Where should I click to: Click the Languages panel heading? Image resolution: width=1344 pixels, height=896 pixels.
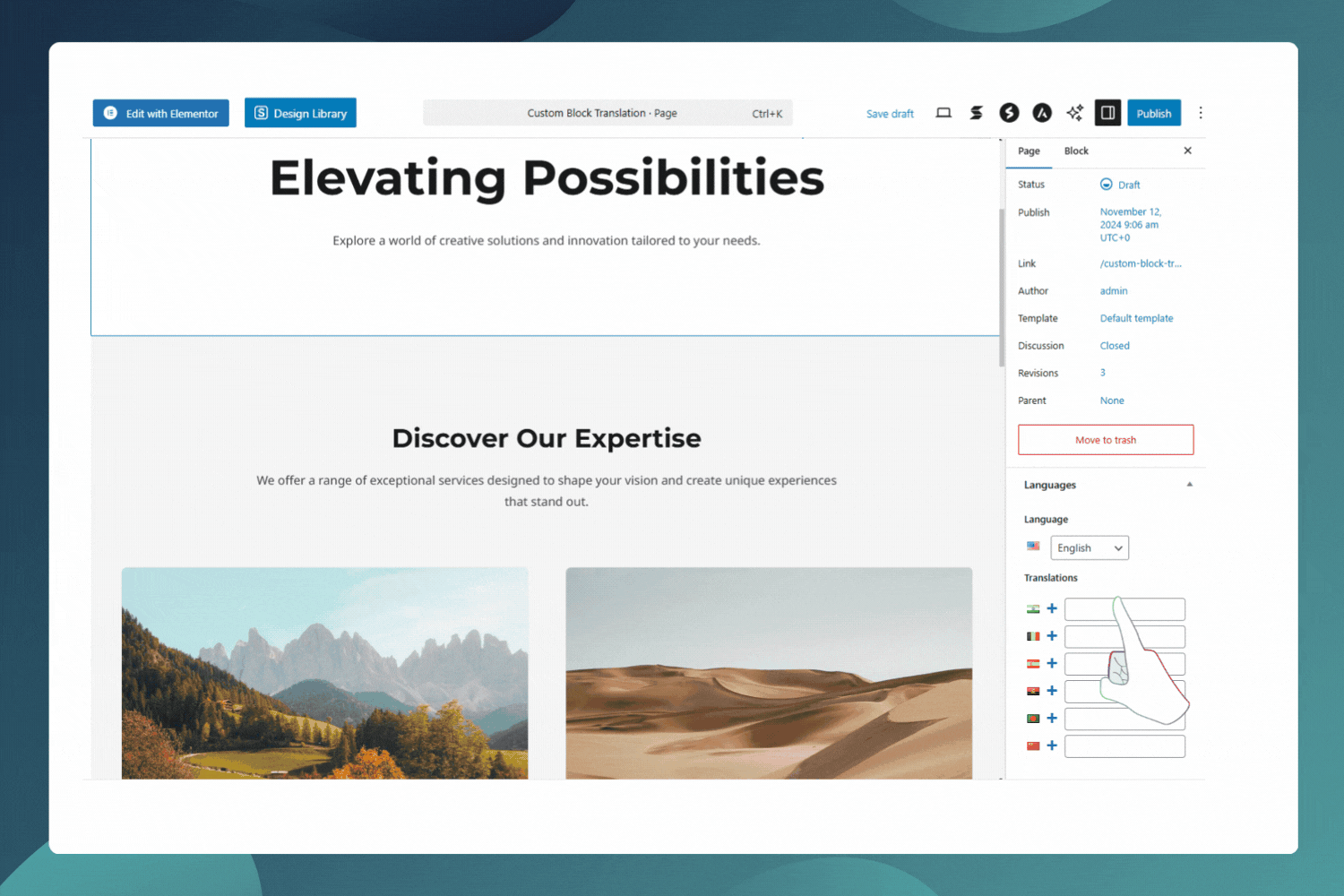pos(1050,485)
